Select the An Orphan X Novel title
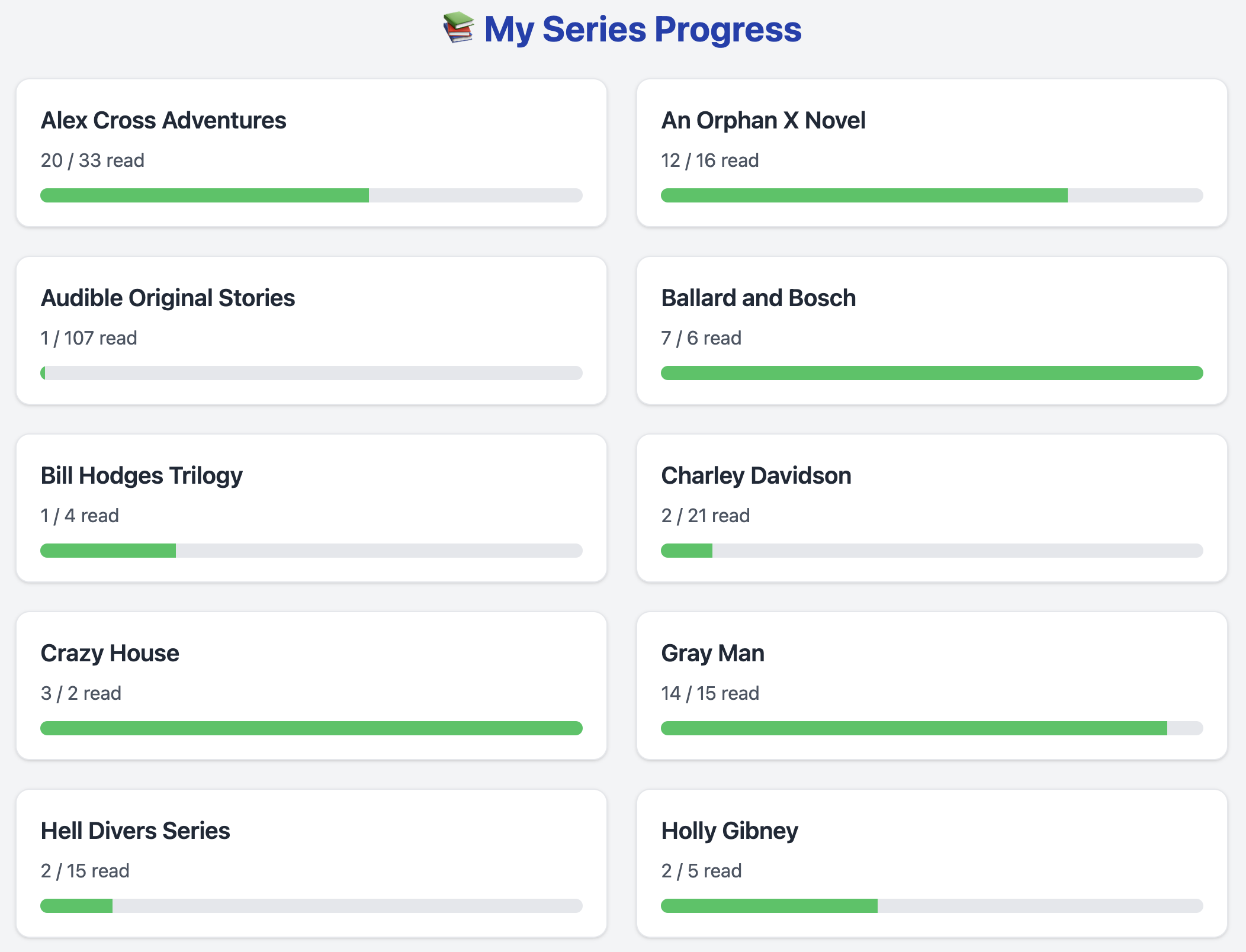 [x=763, y=120]
